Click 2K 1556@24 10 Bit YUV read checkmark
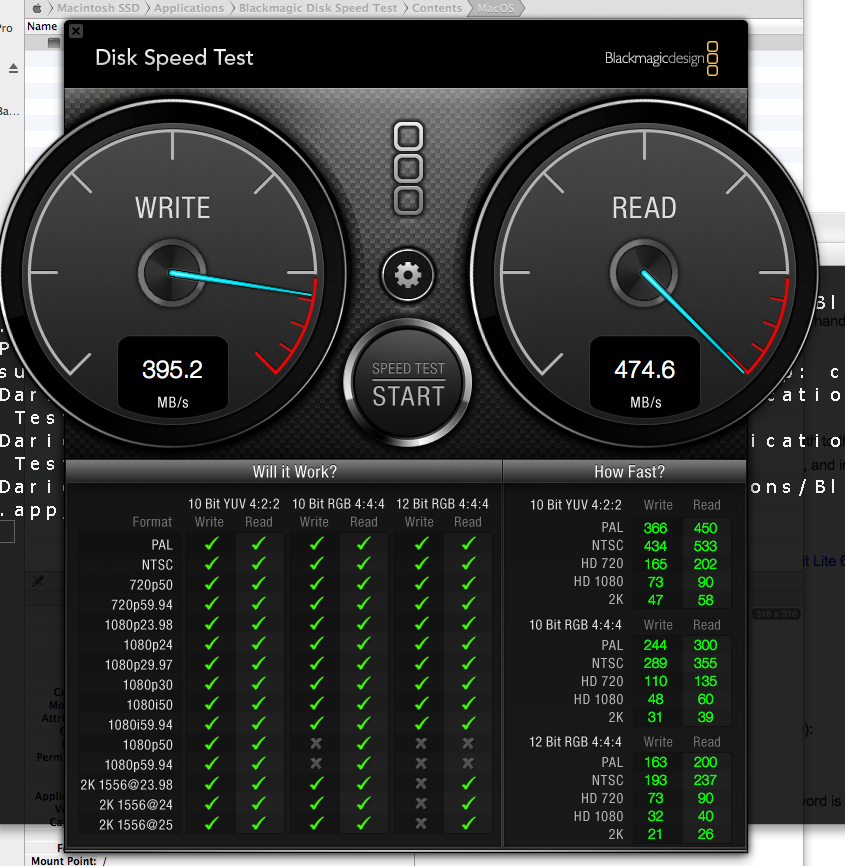Image resolution: width=845 pixels, height=866 pixels. tap(258, 804)
